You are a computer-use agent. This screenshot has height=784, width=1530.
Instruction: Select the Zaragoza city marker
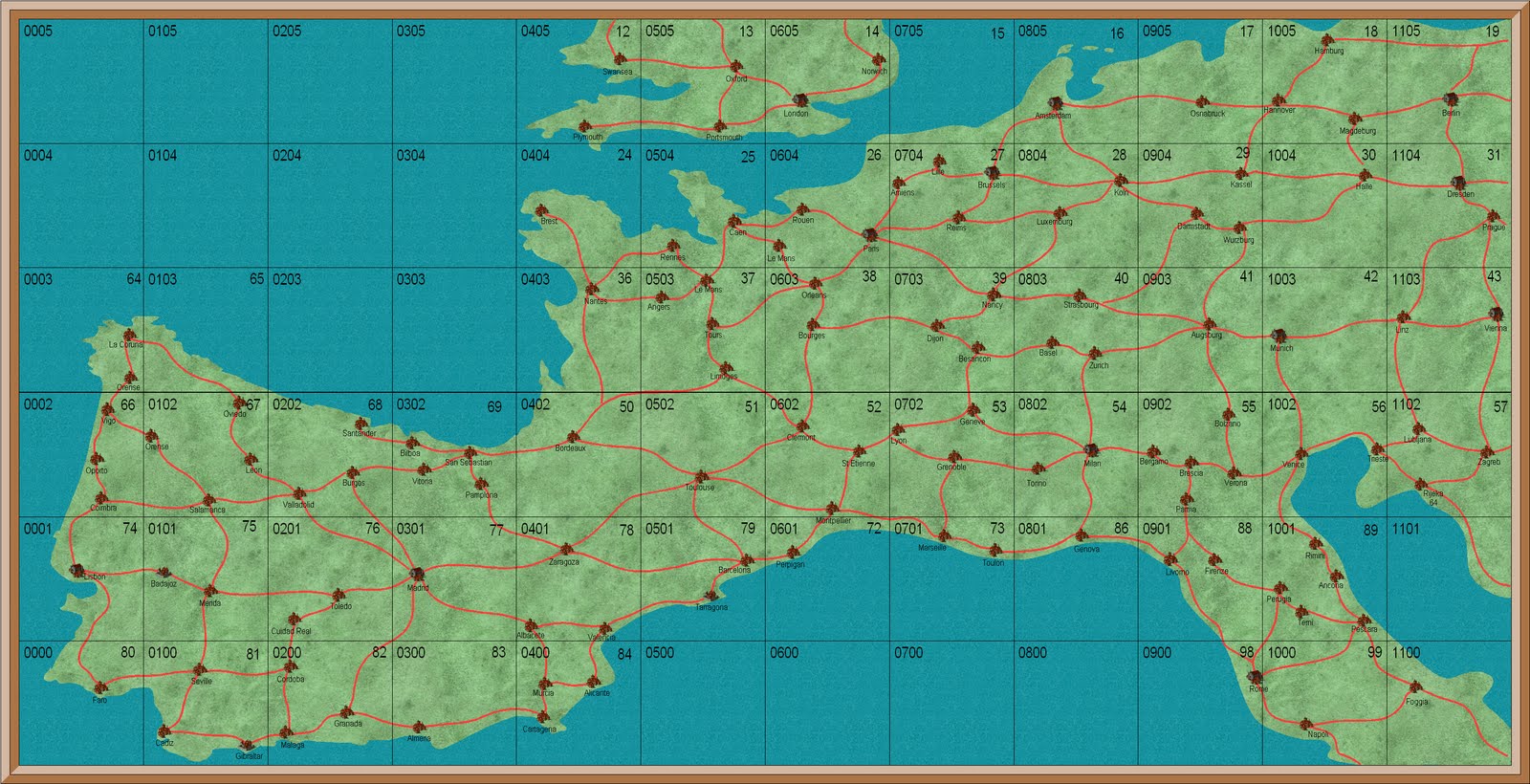[567, 550]
